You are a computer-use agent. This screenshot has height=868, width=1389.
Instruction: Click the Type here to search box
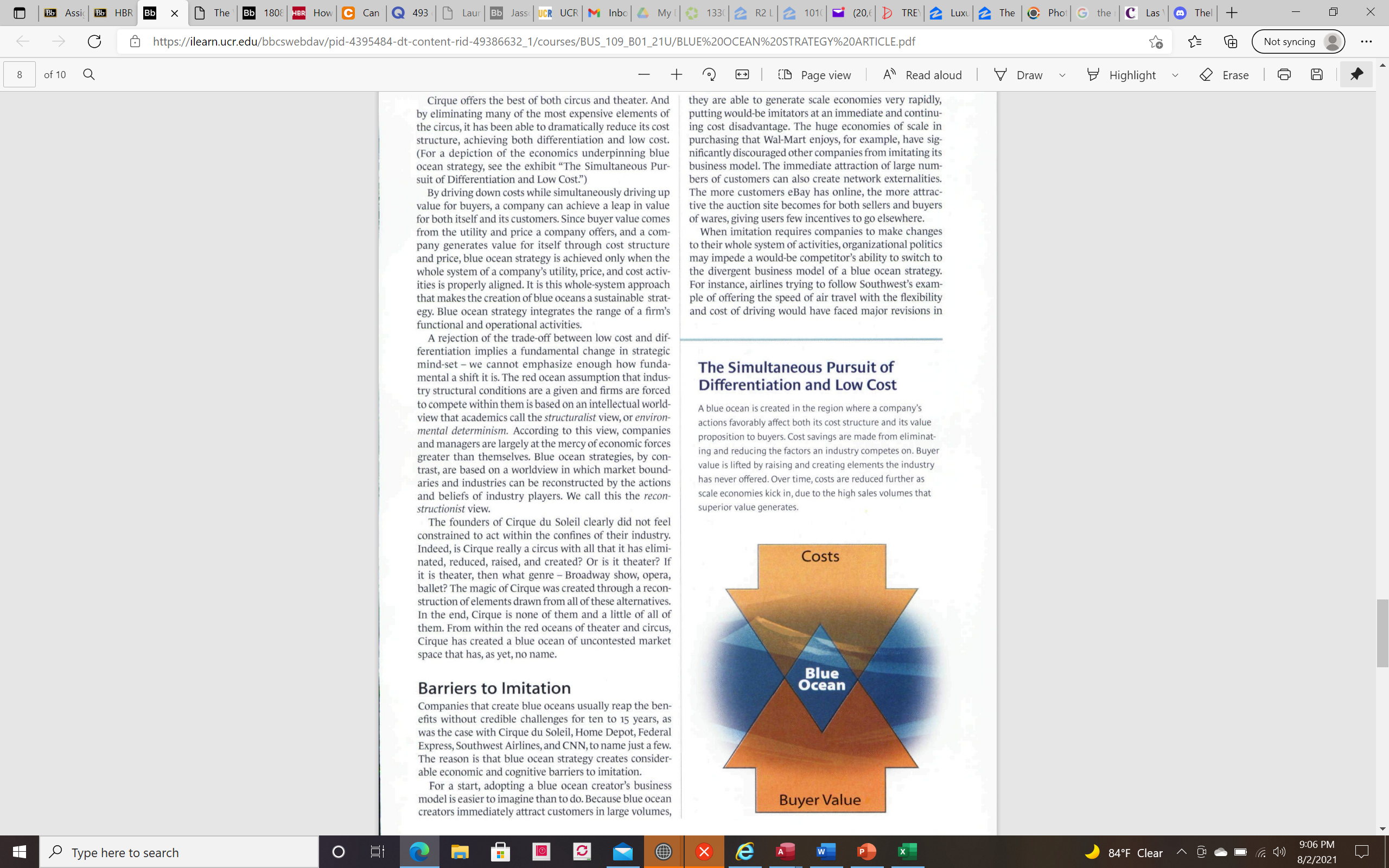[x=179, y=852]
